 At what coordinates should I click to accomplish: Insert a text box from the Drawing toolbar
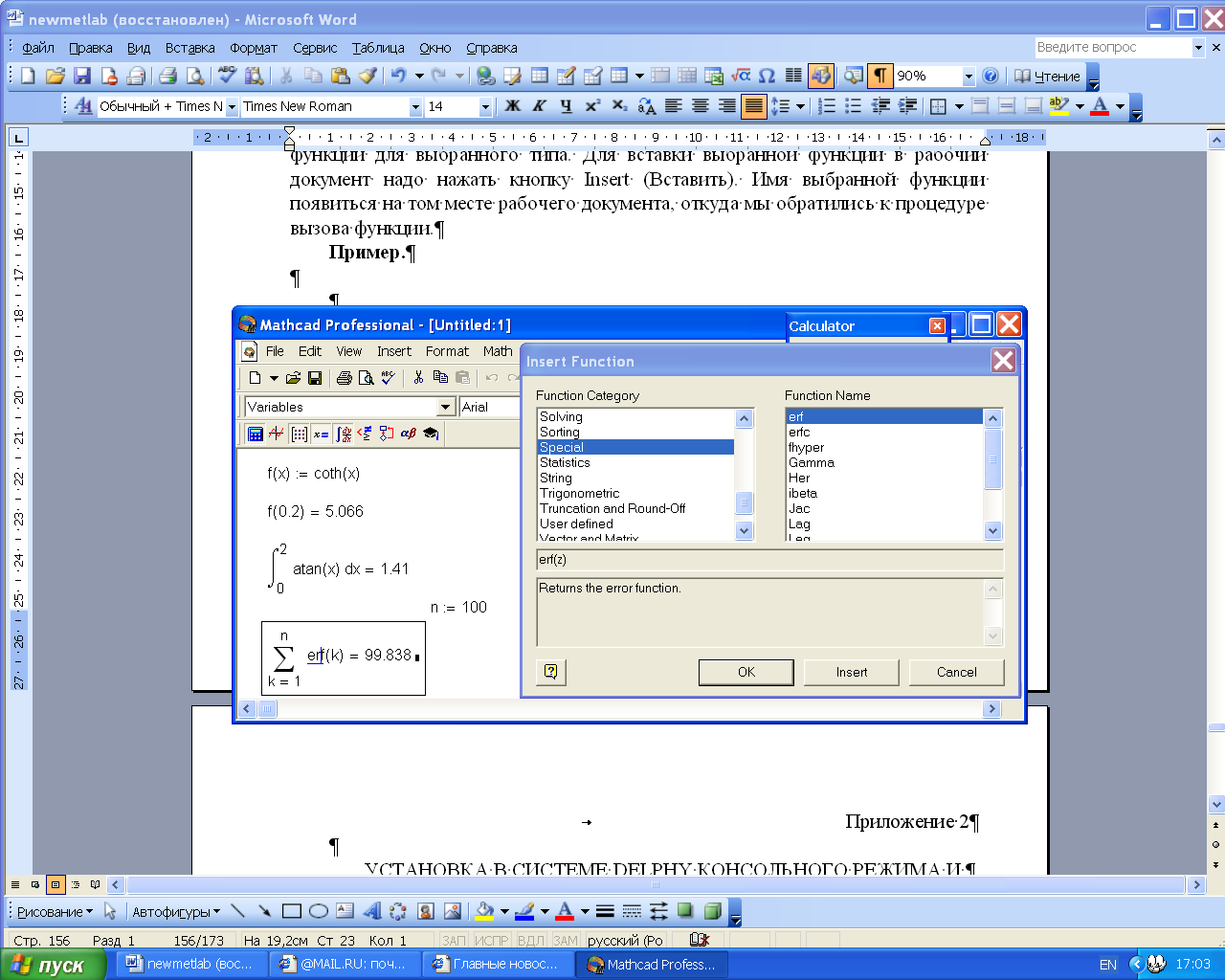(x=345, y=911)
